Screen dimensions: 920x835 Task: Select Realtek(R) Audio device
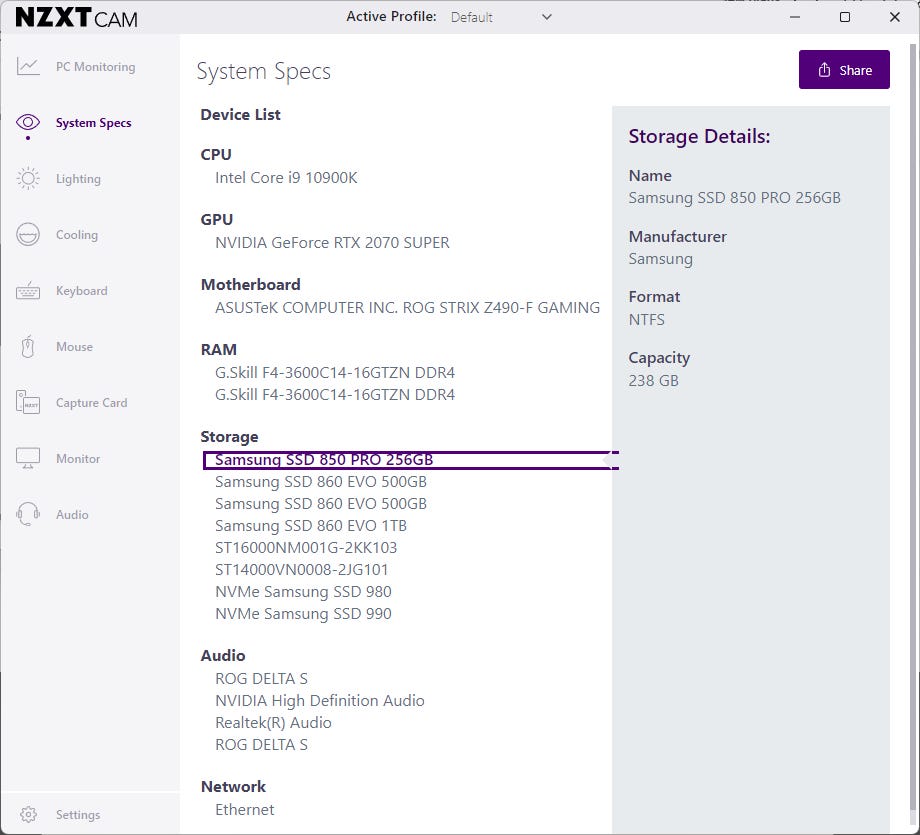[x=273, y=723]
